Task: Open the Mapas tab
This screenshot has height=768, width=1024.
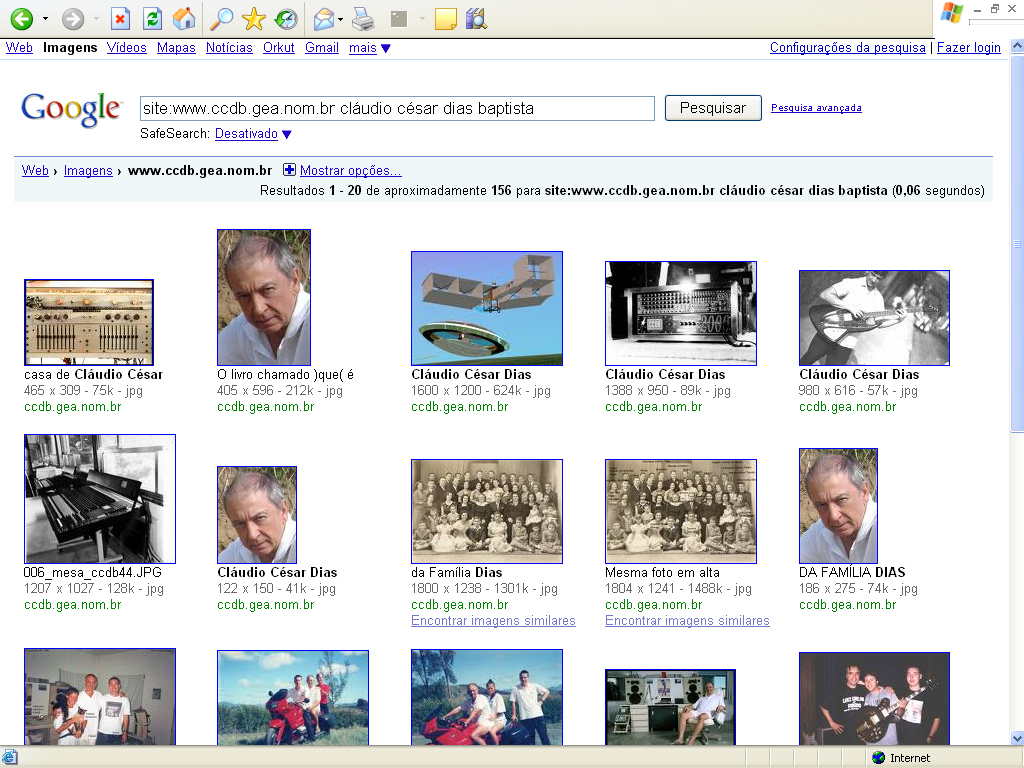Action: click(176, 48)
